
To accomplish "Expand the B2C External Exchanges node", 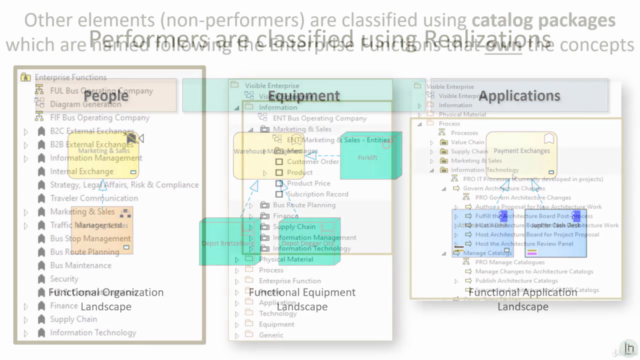I will click(26, 131).
